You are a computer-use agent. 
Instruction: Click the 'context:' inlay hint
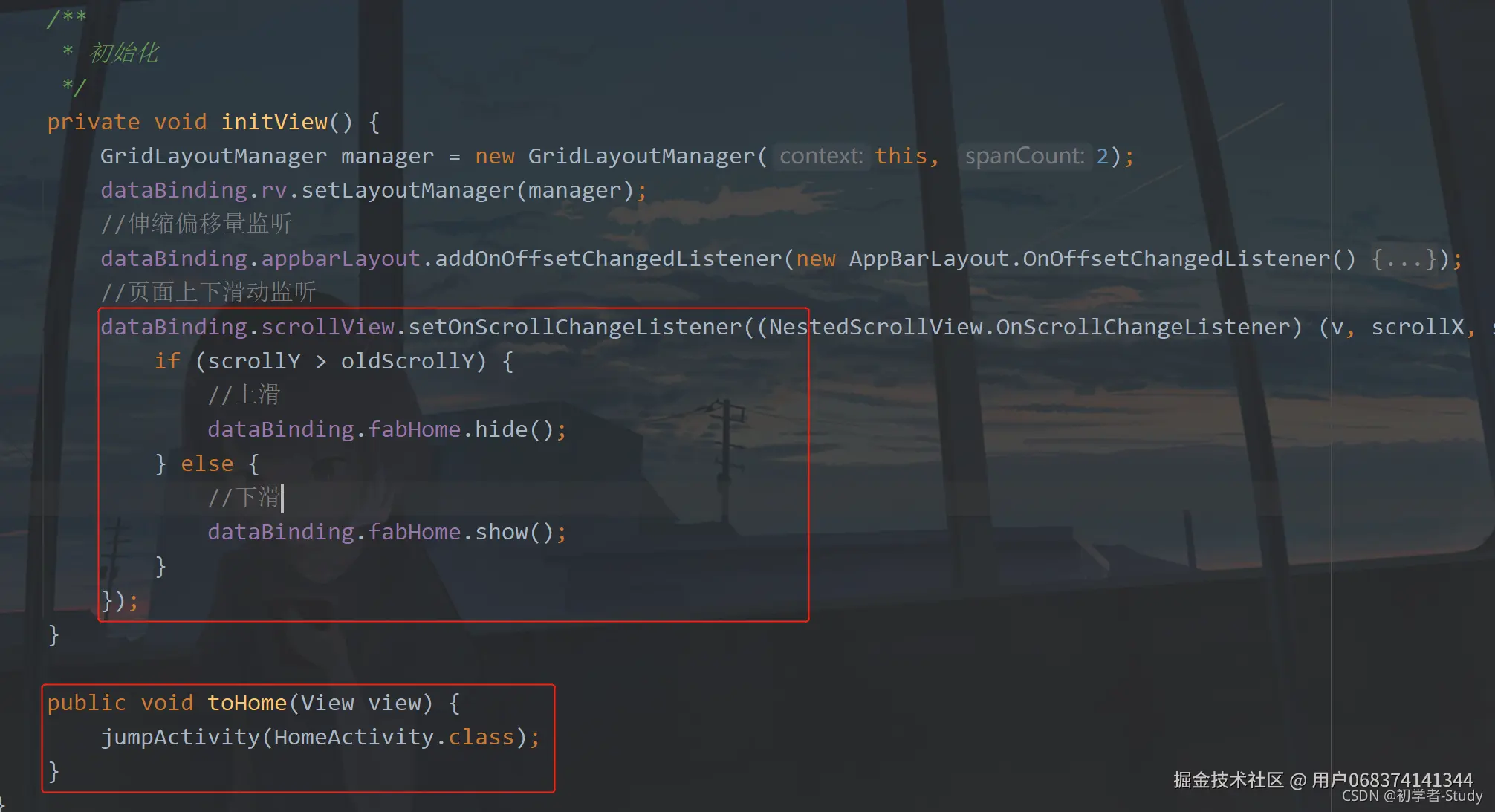(820, 157)
